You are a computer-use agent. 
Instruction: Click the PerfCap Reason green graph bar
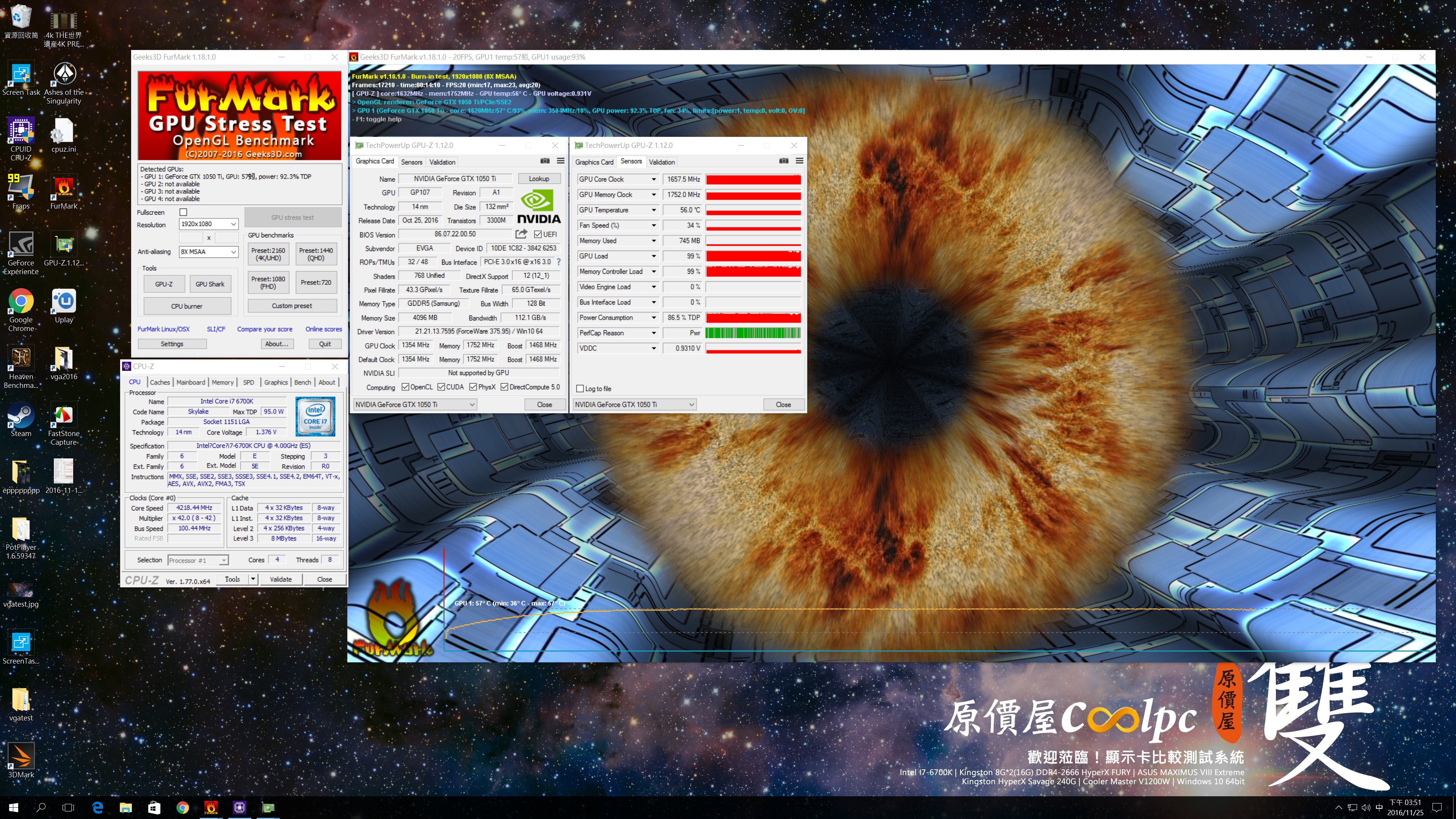click(x=753, y=333)
